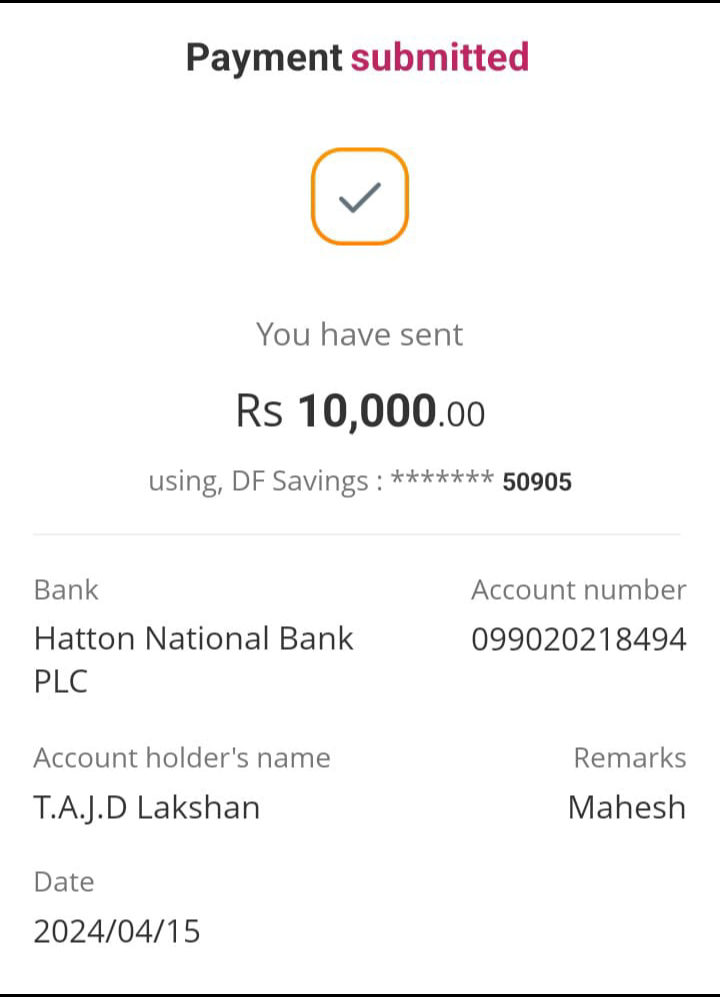
Task: Click the horizontal divider line below the amount
Action: 357,535
